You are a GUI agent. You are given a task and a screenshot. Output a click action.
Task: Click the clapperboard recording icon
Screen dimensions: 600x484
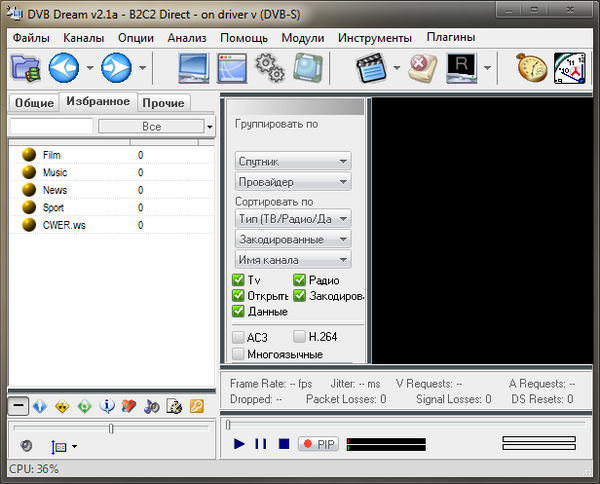372,68
